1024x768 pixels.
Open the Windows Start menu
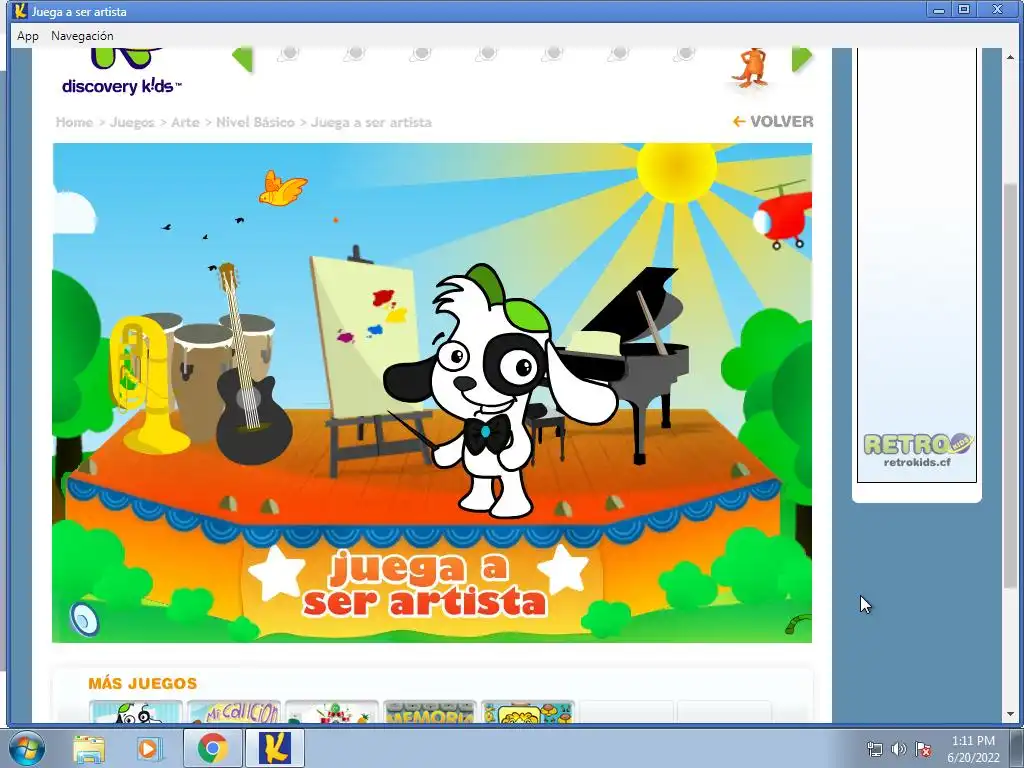(x=27, y=748)
